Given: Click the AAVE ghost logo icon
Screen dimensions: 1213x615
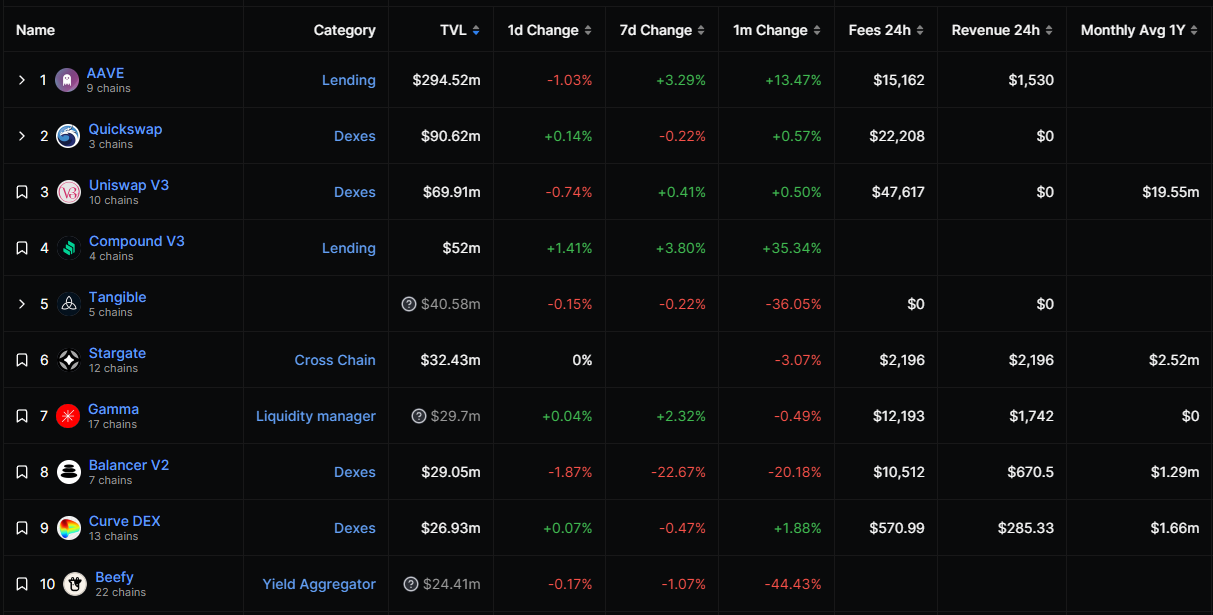Looking at the screenshot, I should [67, 80].
